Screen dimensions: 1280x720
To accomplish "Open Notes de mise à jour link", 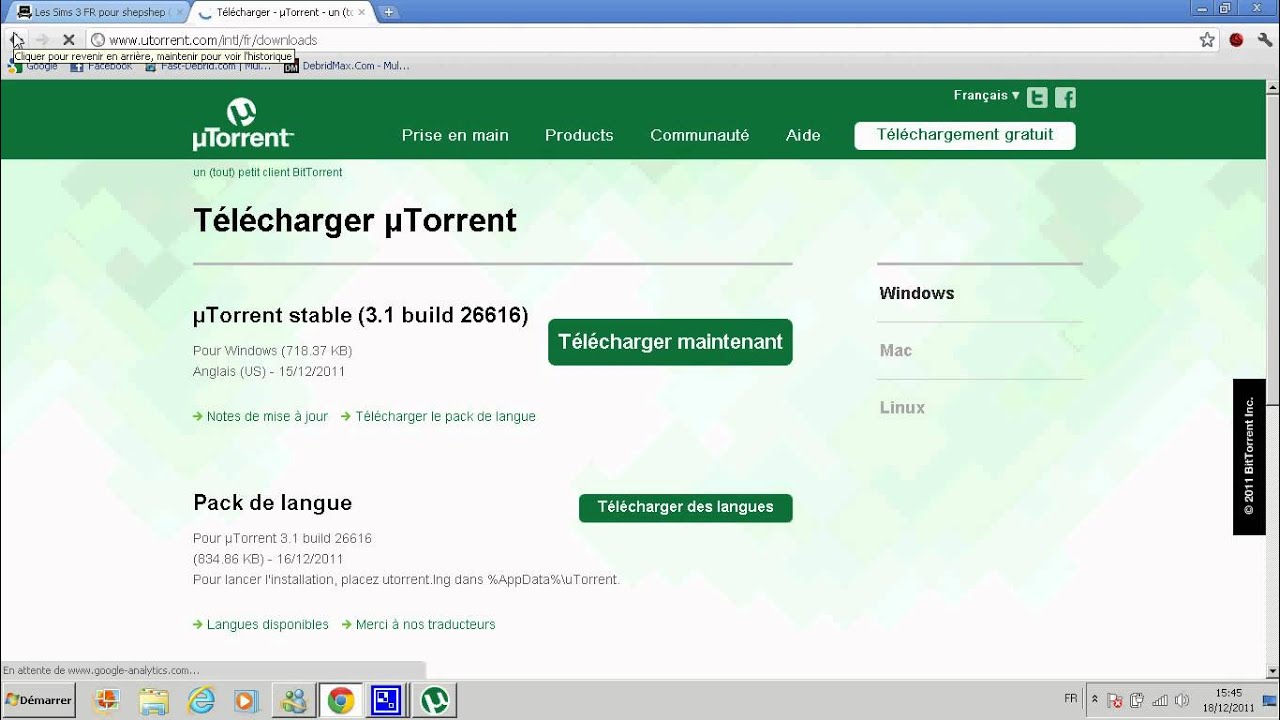I will coord(267,417).
